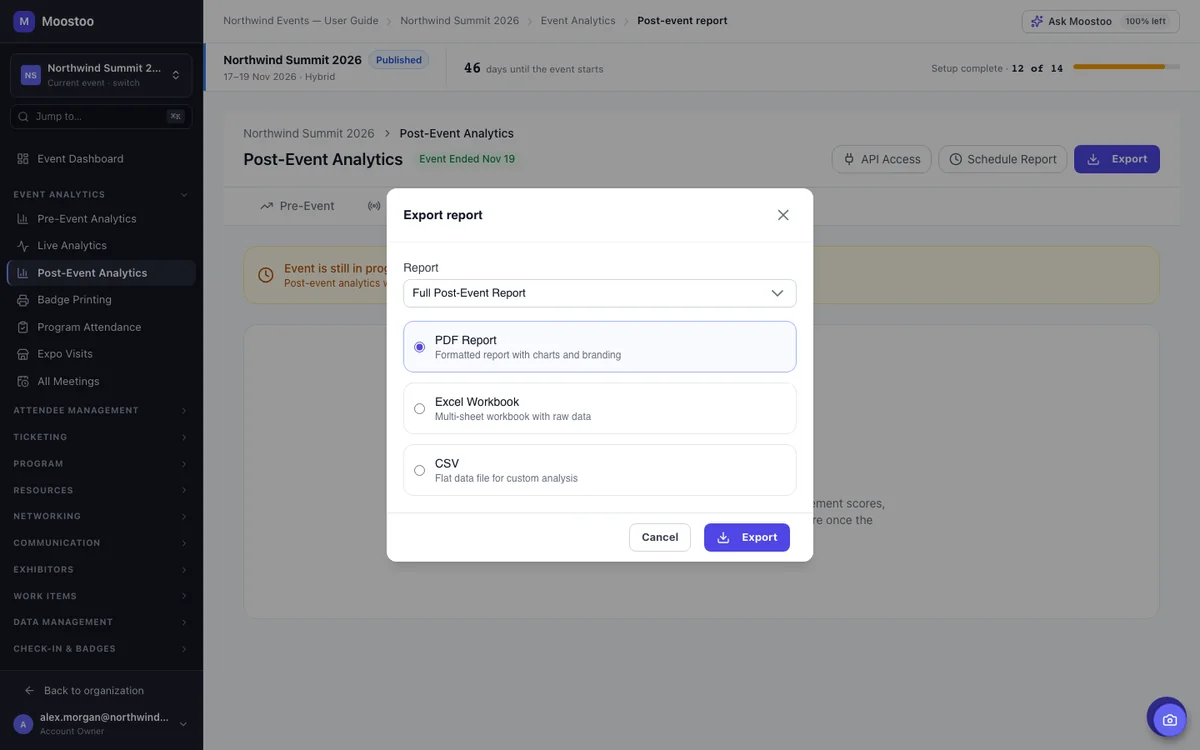Click the Expo Visits store icon

[x=23, y=354]
